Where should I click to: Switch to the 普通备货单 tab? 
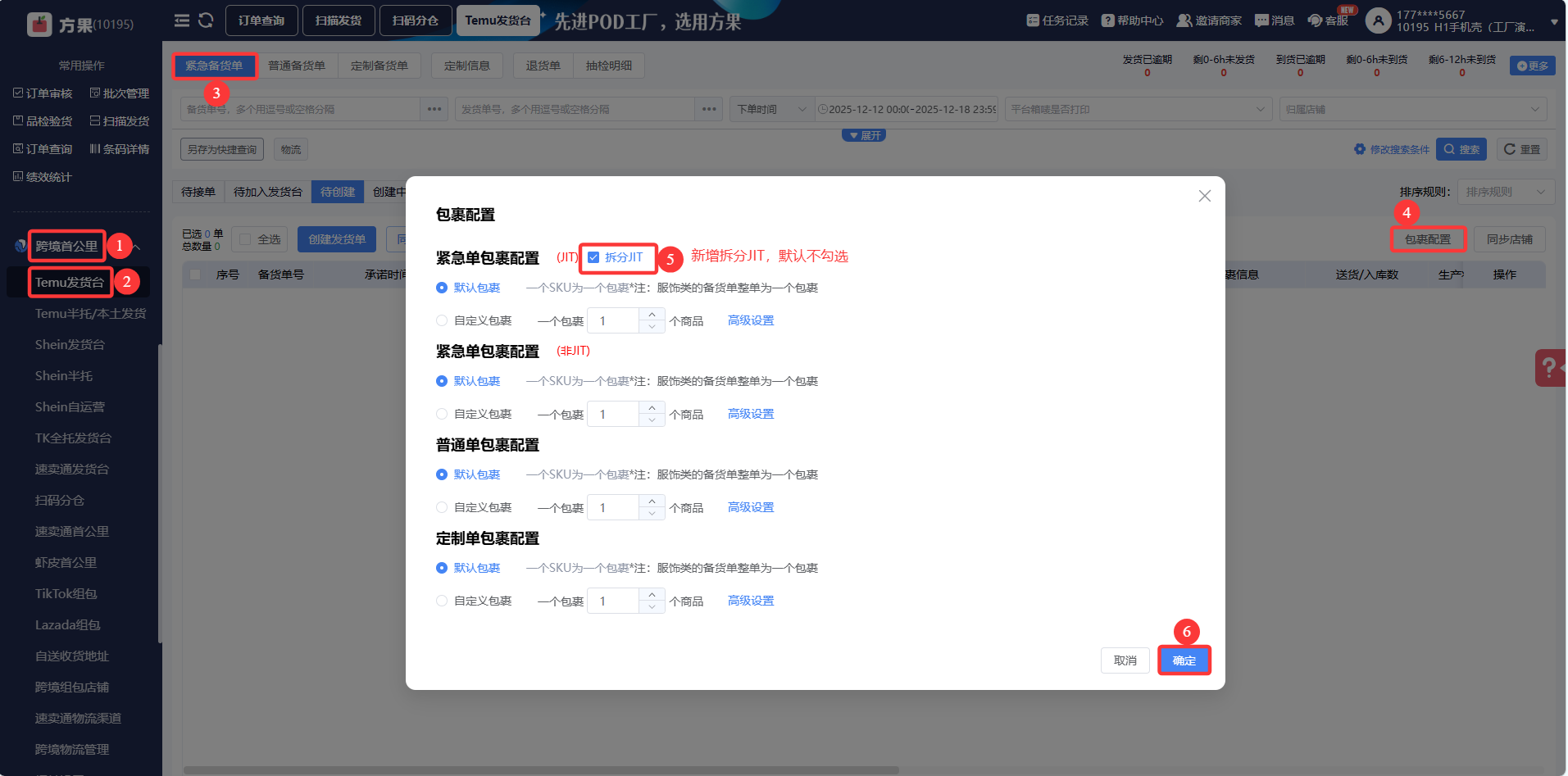pos(297,66)
